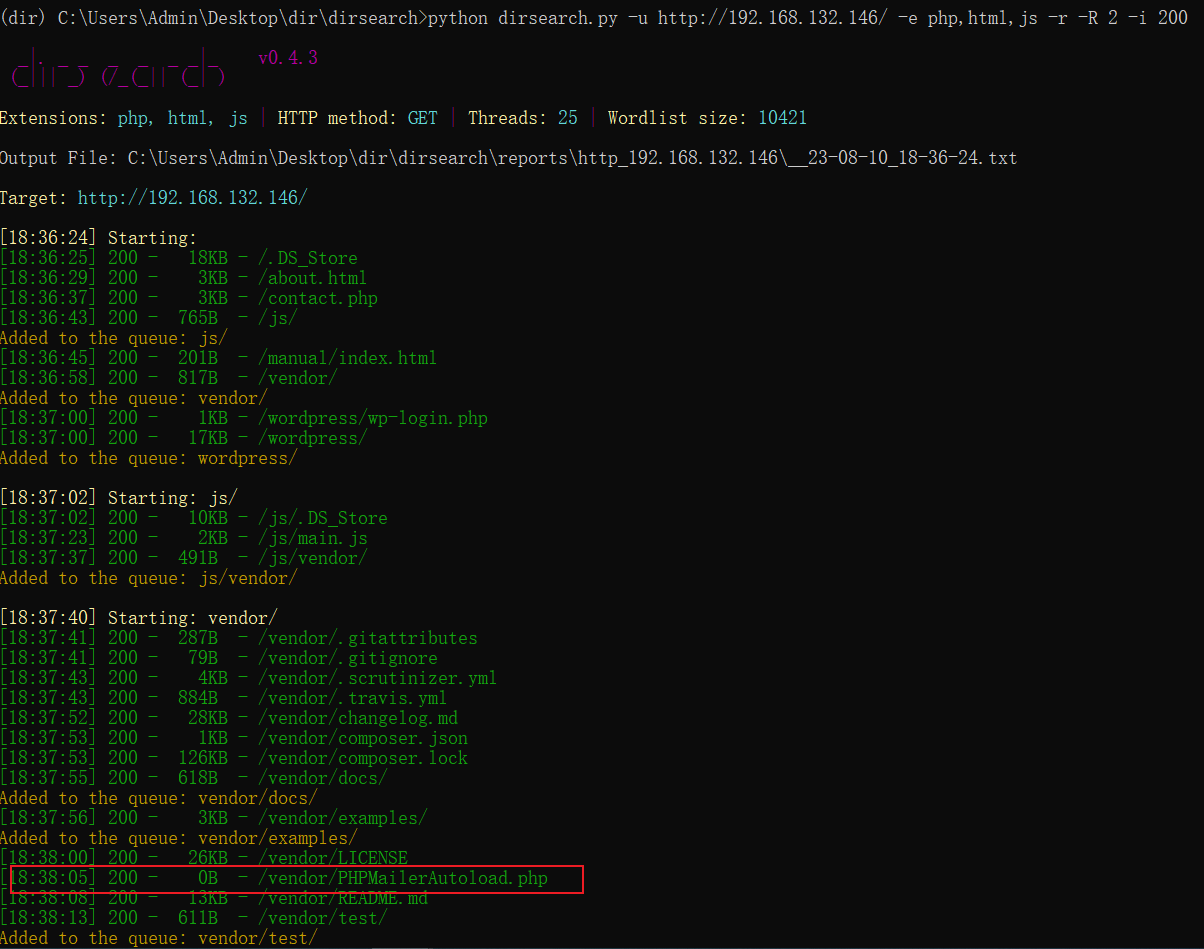The image size is (1204, 949).
Task: Click the /vendor/composer.lock result line
Action: coord(362,758)
